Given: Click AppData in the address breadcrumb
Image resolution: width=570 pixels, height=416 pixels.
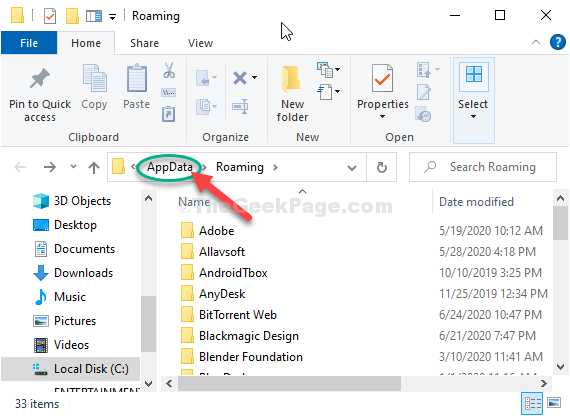Looking at the screenshot, I should pyautogui.click(x=170, y=167).
